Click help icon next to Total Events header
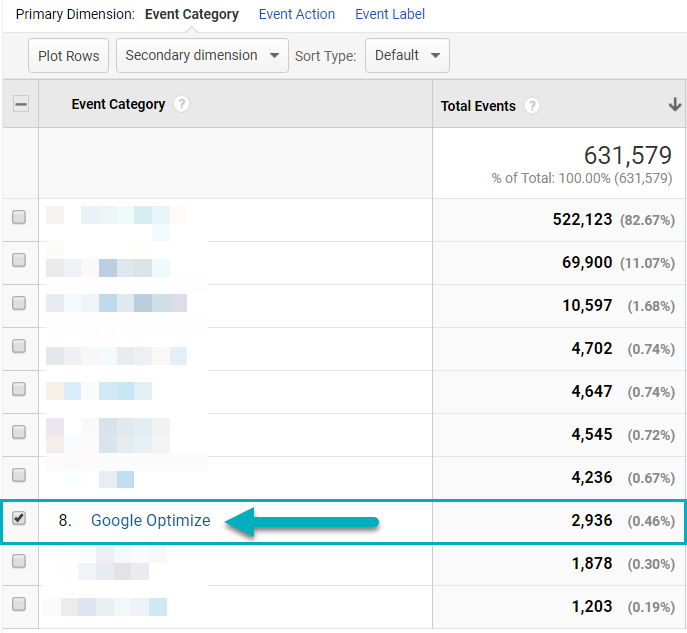This screenshot has height=633, width=687. pos(532,106)
